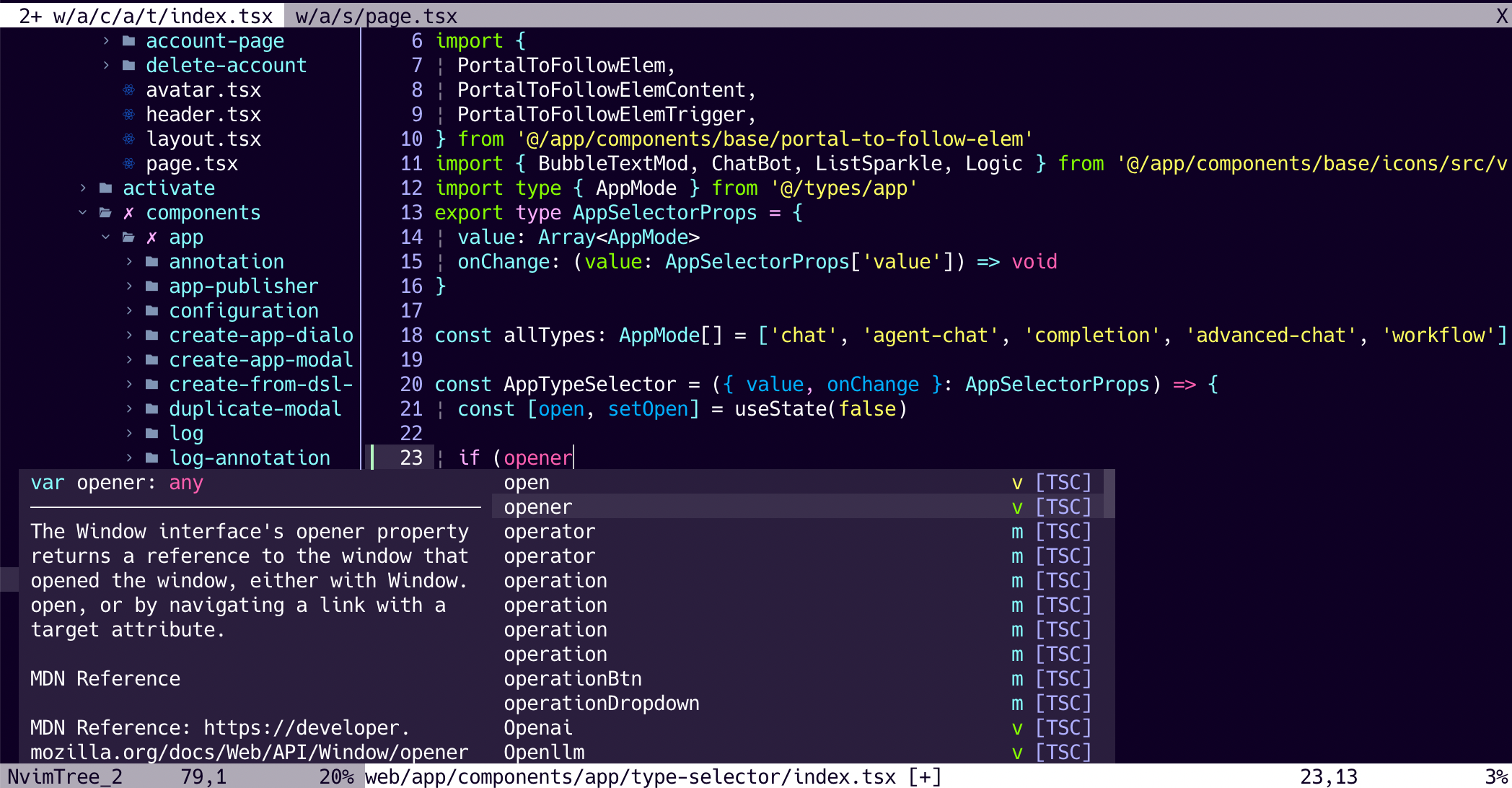Click the open folder icon of components

[105, 213]
